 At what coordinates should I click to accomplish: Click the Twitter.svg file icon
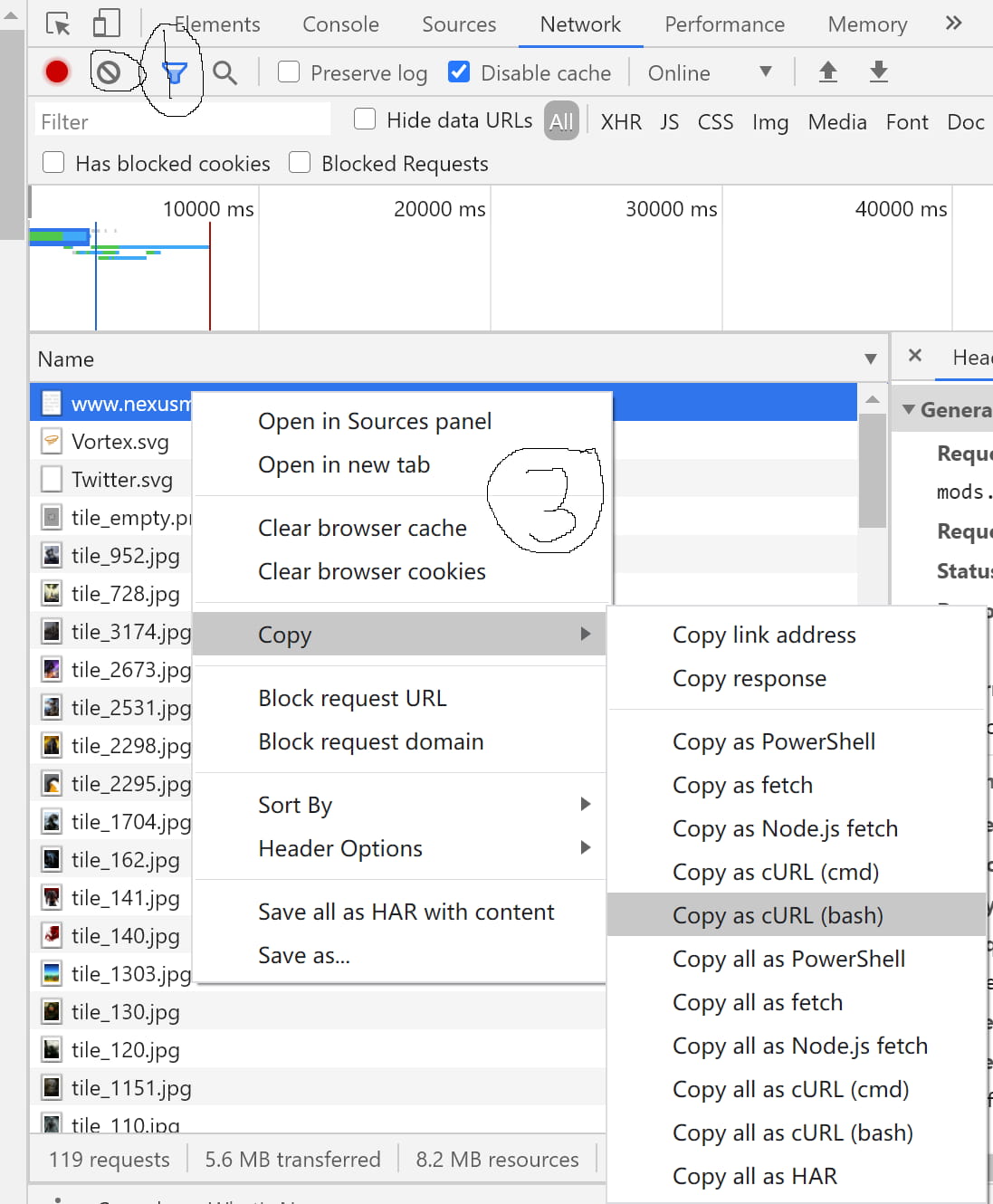click(53, 480)
